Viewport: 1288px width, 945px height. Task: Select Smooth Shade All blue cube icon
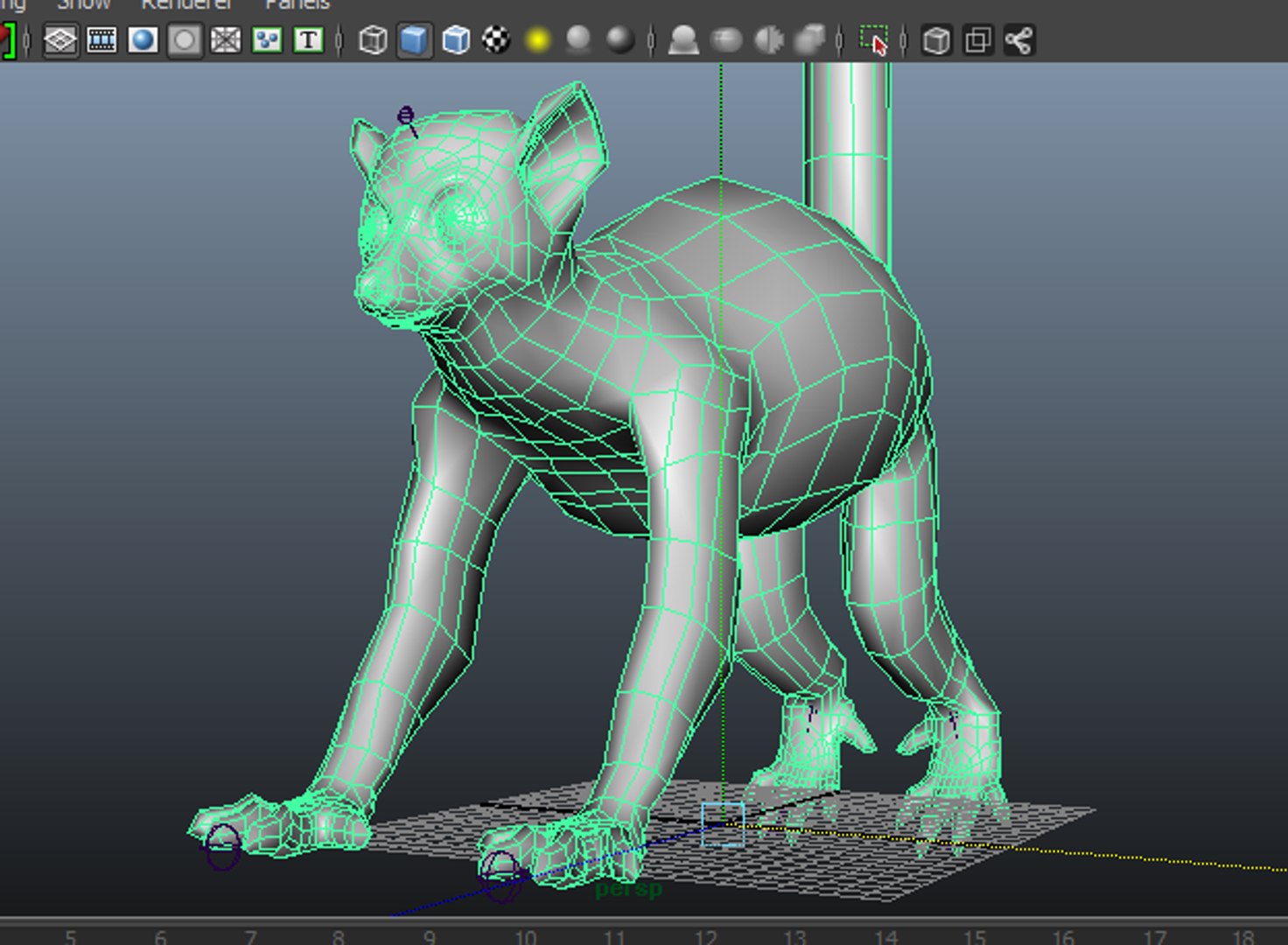pos(415,40)
